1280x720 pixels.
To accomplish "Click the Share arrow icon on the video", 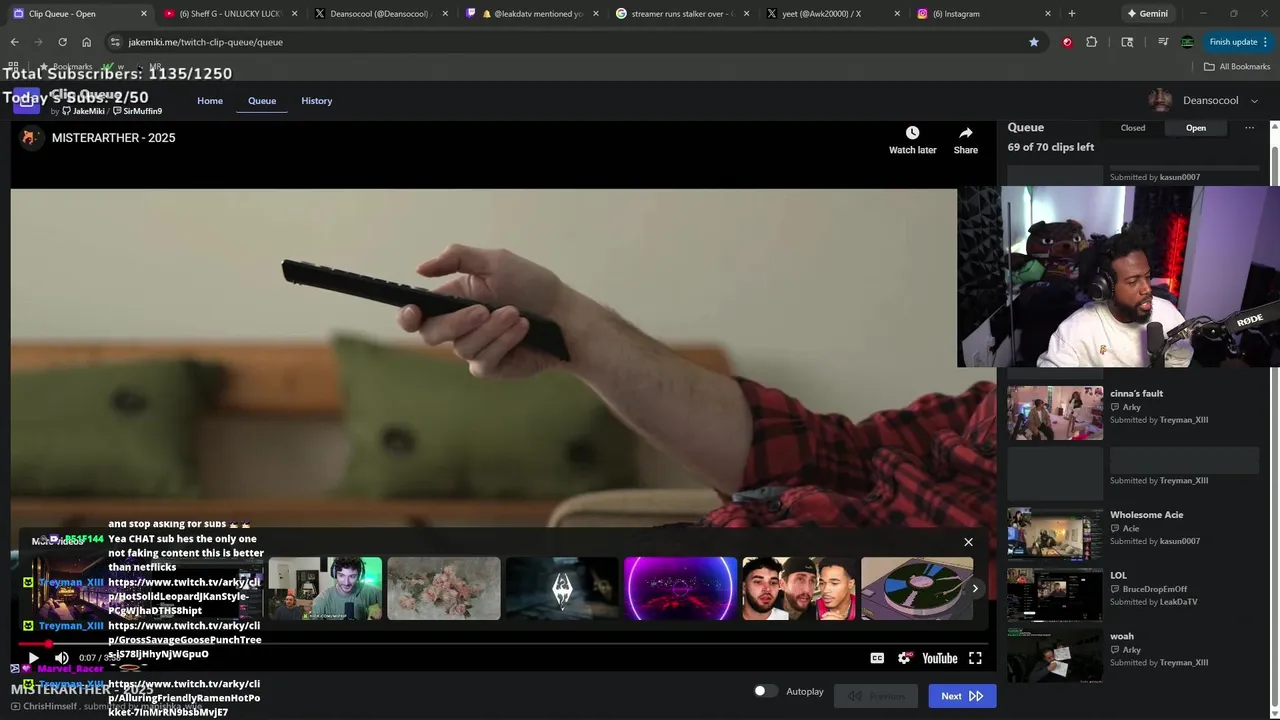I will pos(965,133).
